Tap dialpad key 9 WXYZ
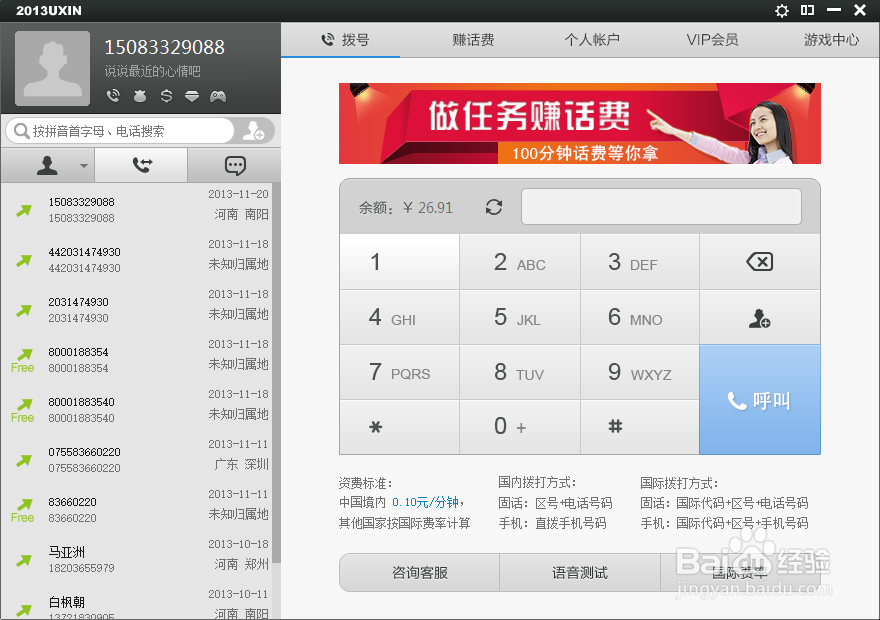Image resolution: width=880 pixels, height=620 pixels. pos(640,372)
